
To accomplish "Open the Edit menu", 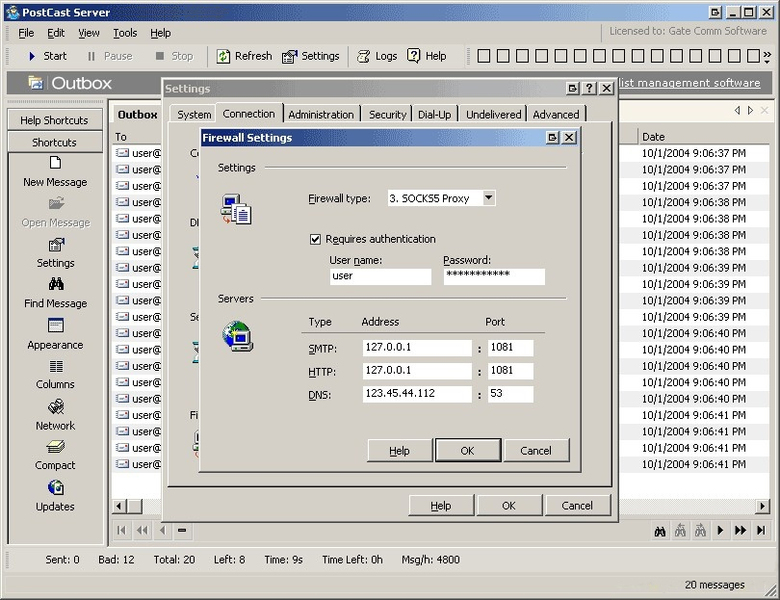I will point(56,33).
